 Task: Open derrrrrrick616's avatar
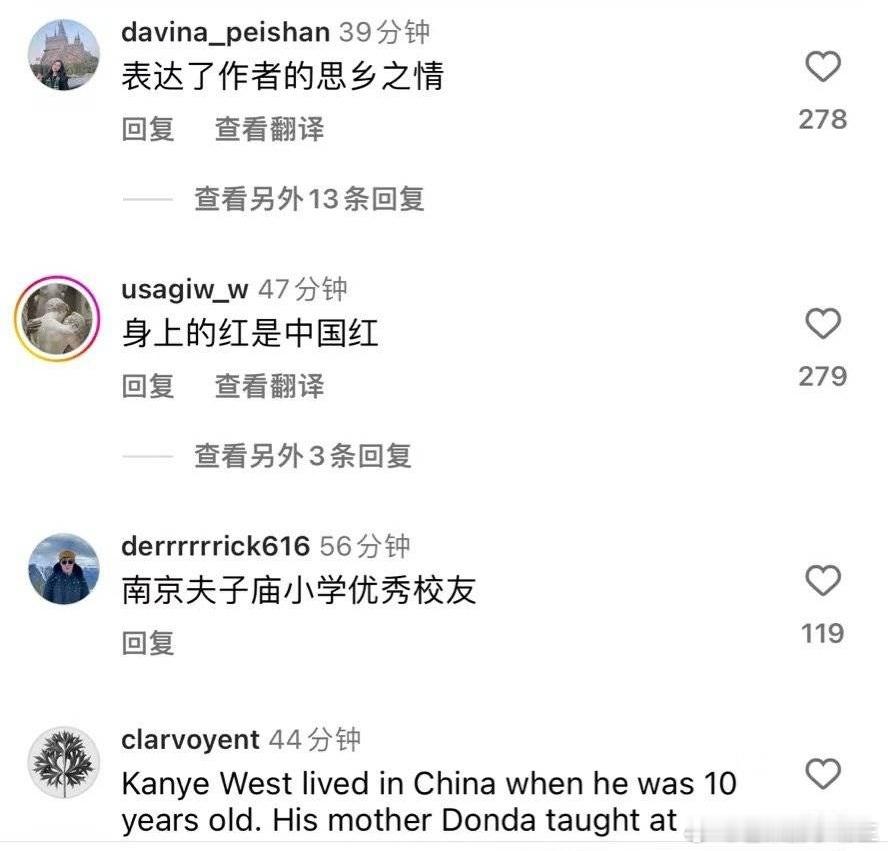coord(64,568)
